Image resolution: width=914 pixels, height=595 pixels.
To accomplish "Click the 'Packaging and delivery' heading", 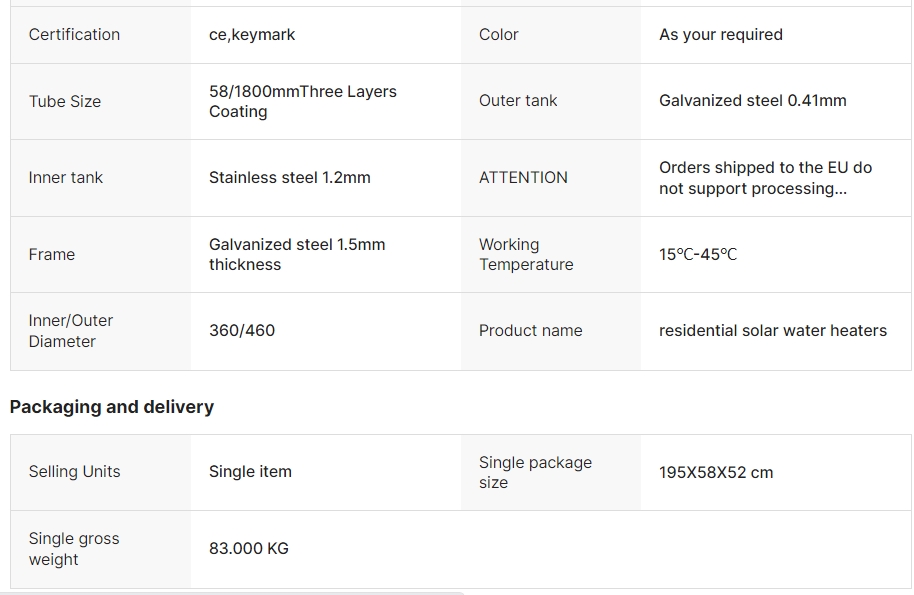I will pos(112,407).
